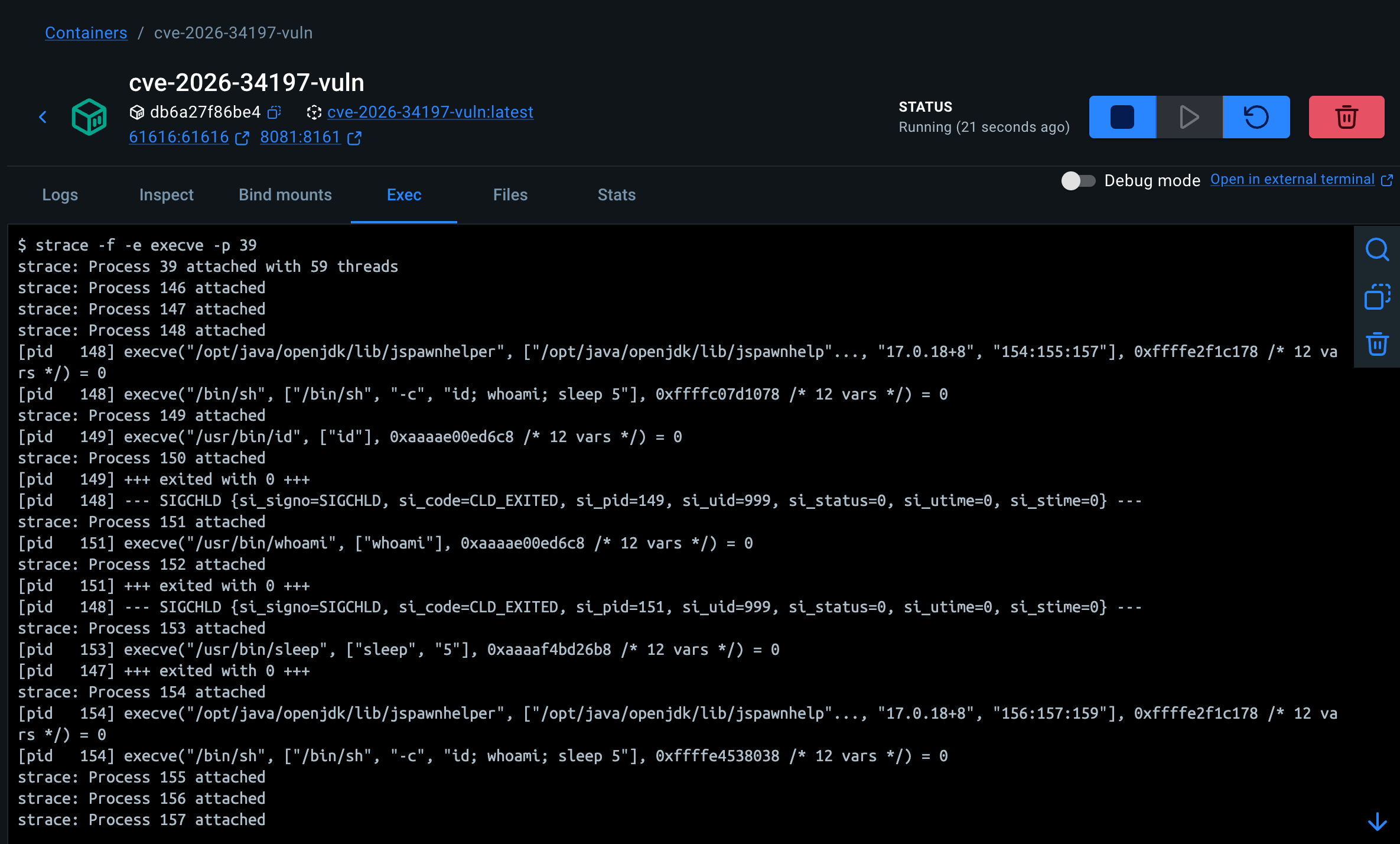Click container ID text db6a27f86be4
Screen dimensions: 1400x844
click(205, 112)
